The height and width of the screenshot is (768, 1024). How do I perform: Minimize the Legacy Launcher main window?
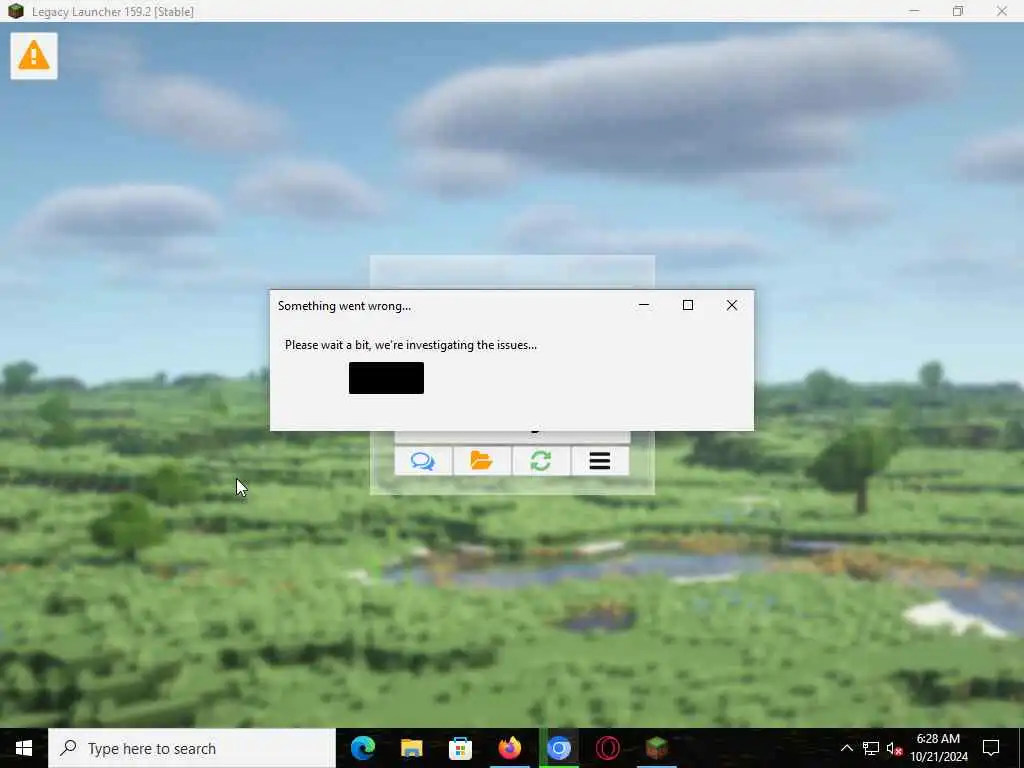(x=914, y=11)
